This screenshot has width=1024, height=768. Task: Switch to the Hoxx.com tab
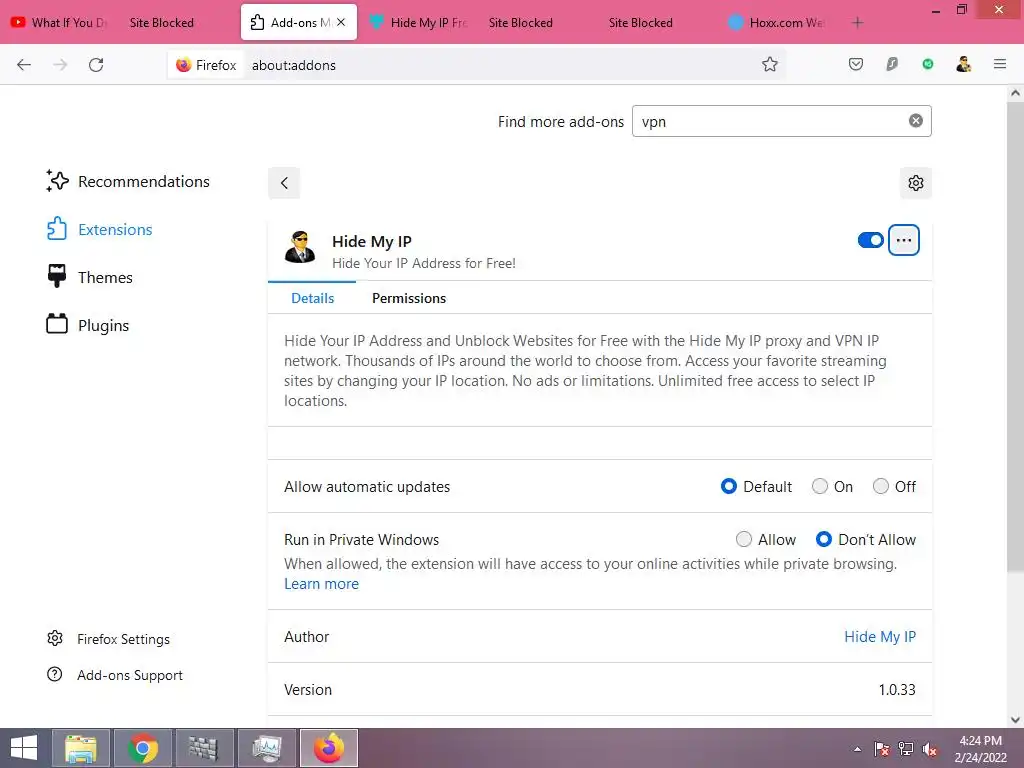pyautogui.click(x=777, y=22)
